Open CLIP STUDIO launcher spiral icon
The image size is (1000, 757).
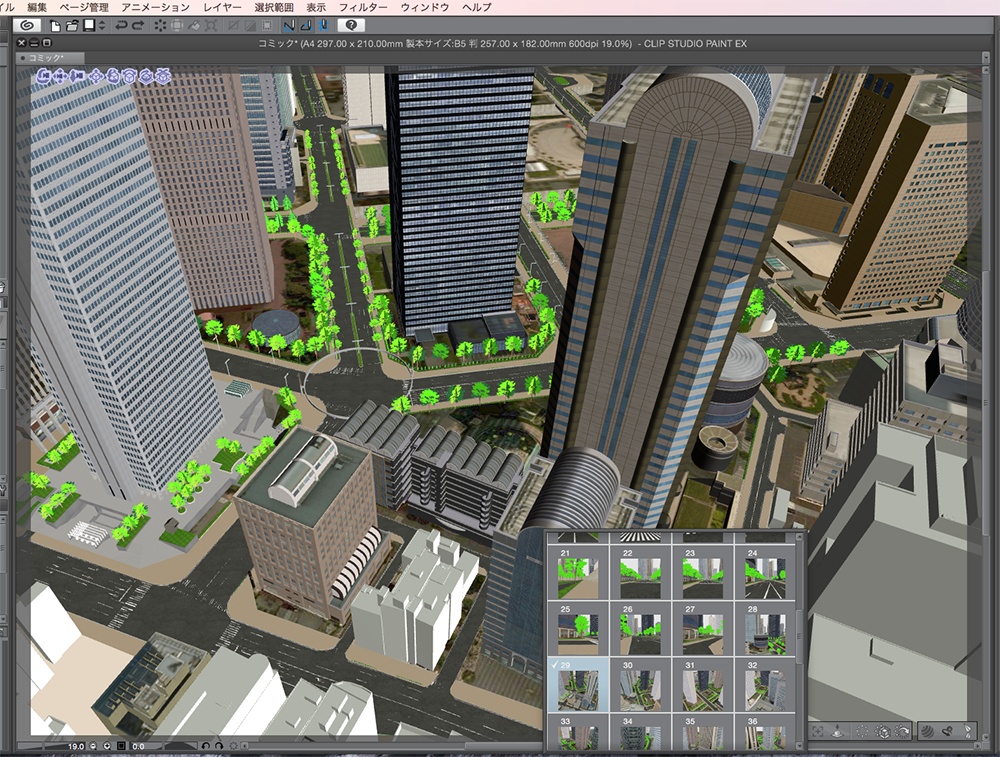[x=27, y=26]
